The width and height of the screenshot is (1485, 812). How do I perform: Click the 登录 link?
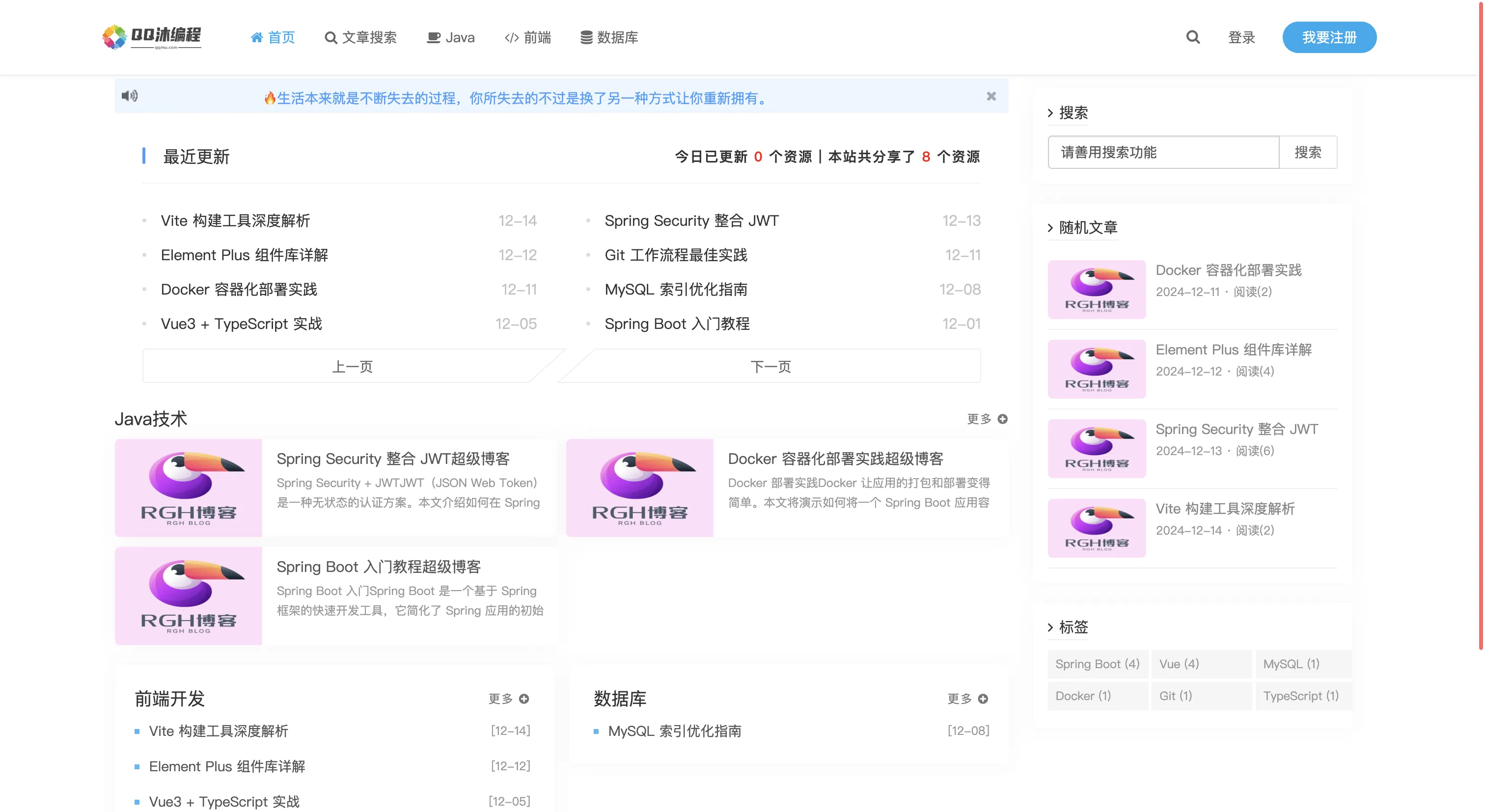point(1241,37)
